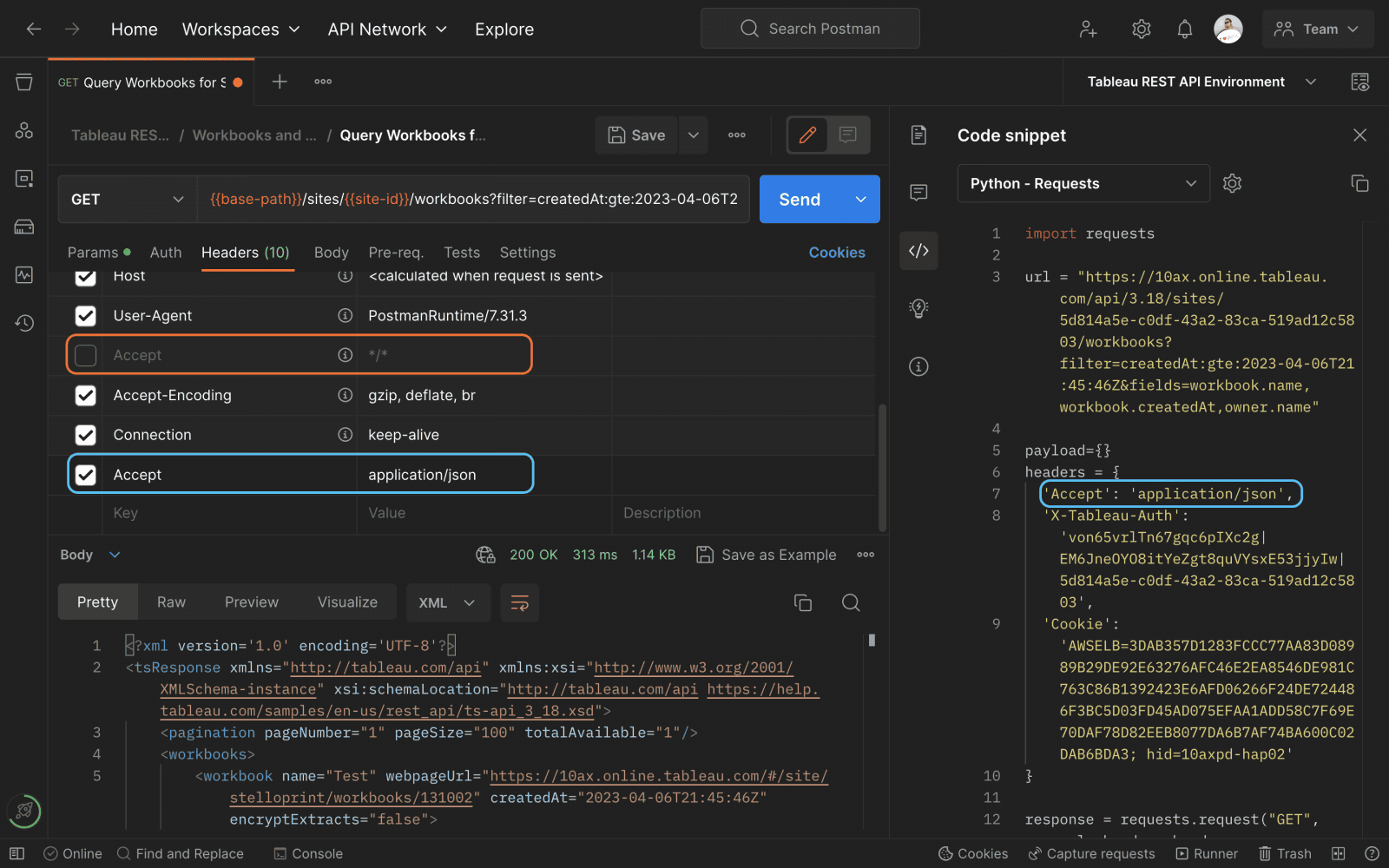
Task: Open the network information globe icon
Action: click(x=485, y=555)
